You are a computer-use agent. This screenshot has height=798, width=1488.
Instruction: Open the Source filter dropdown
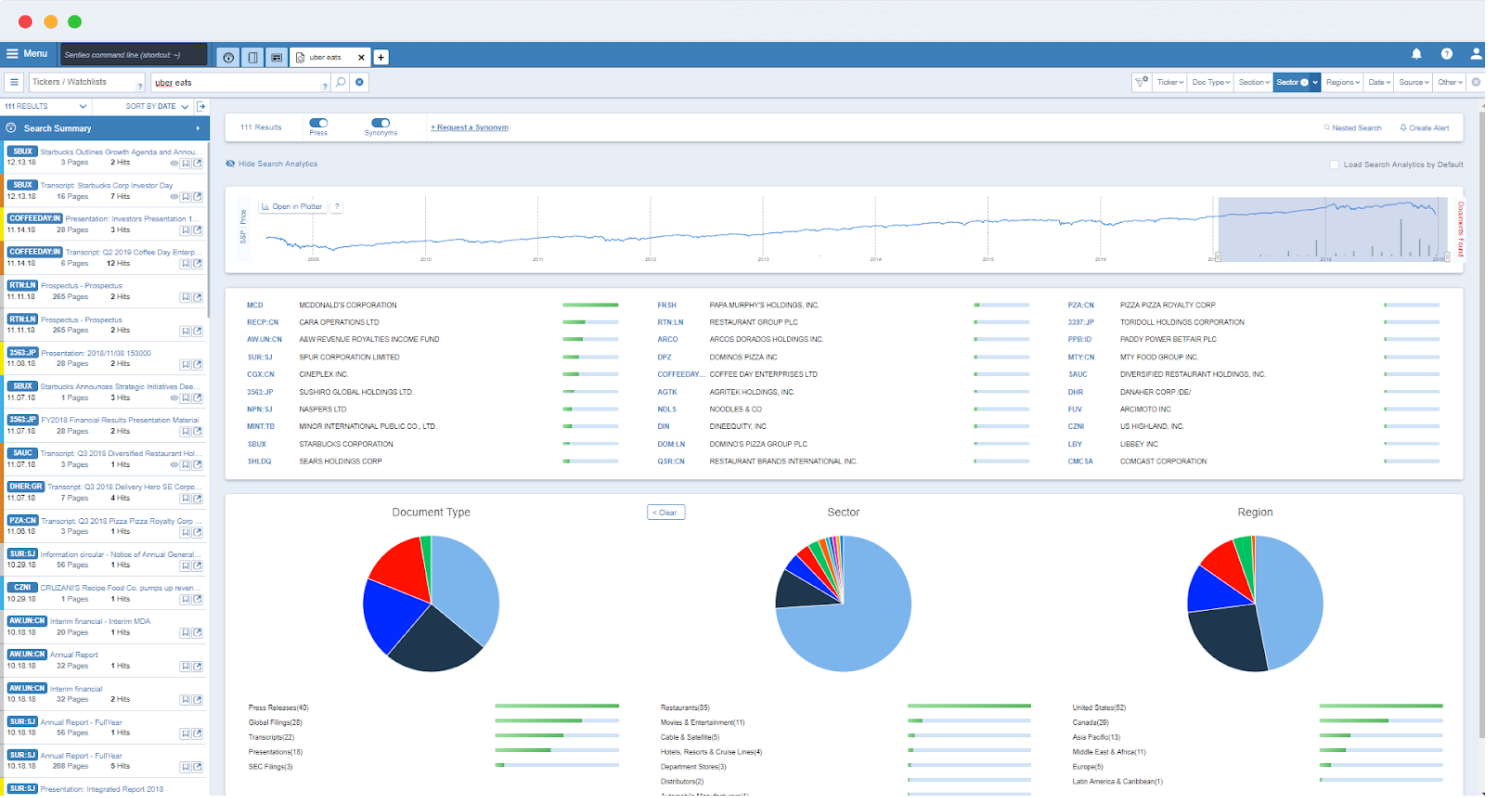click(x=1413, y=82)
